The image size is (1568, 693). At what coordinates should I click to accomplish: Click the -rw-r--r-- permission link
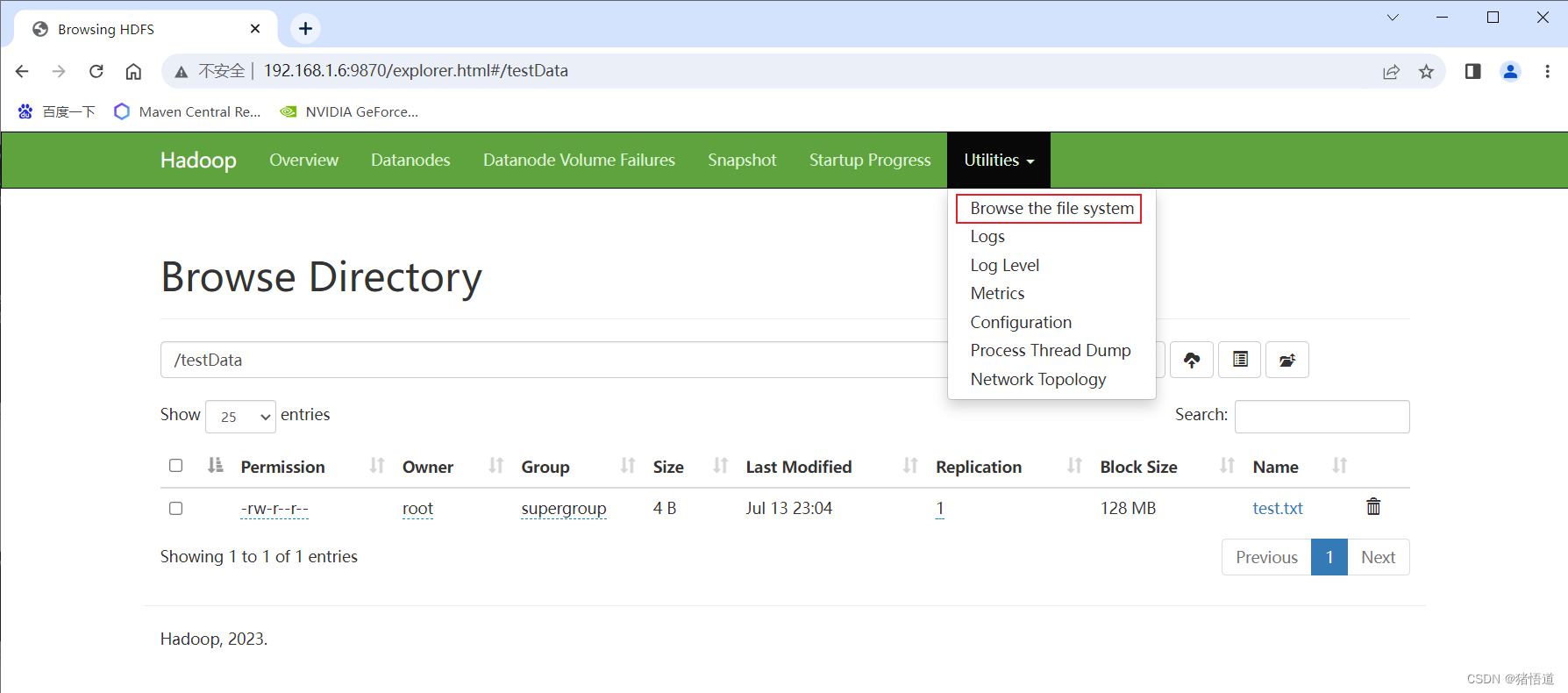click(x=274, y=509)
